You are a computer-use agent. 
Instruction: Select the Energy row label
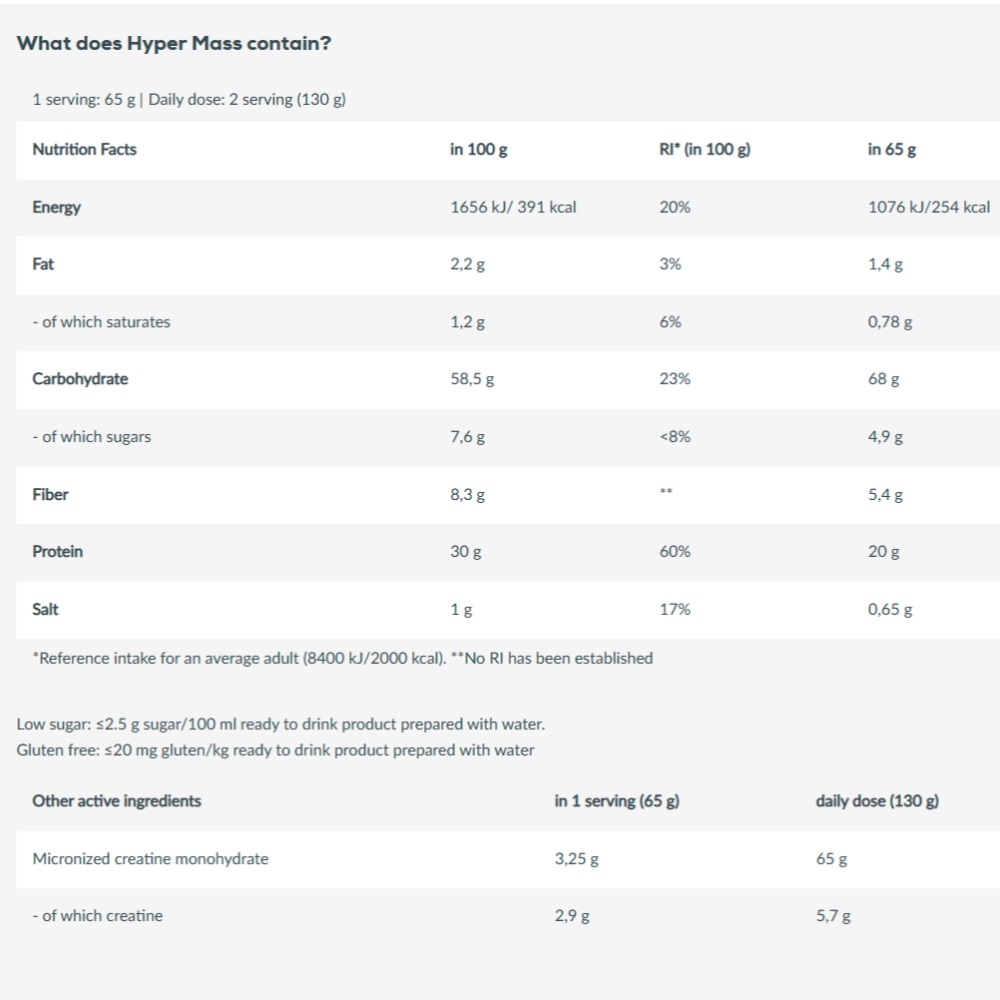pos(56,207)
